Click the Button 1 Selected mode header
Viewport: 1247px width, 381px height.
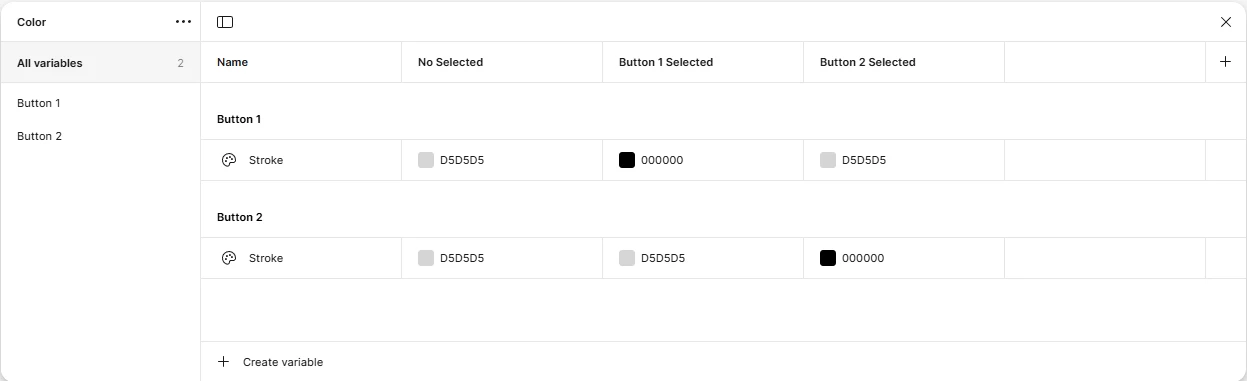(666, 62)
